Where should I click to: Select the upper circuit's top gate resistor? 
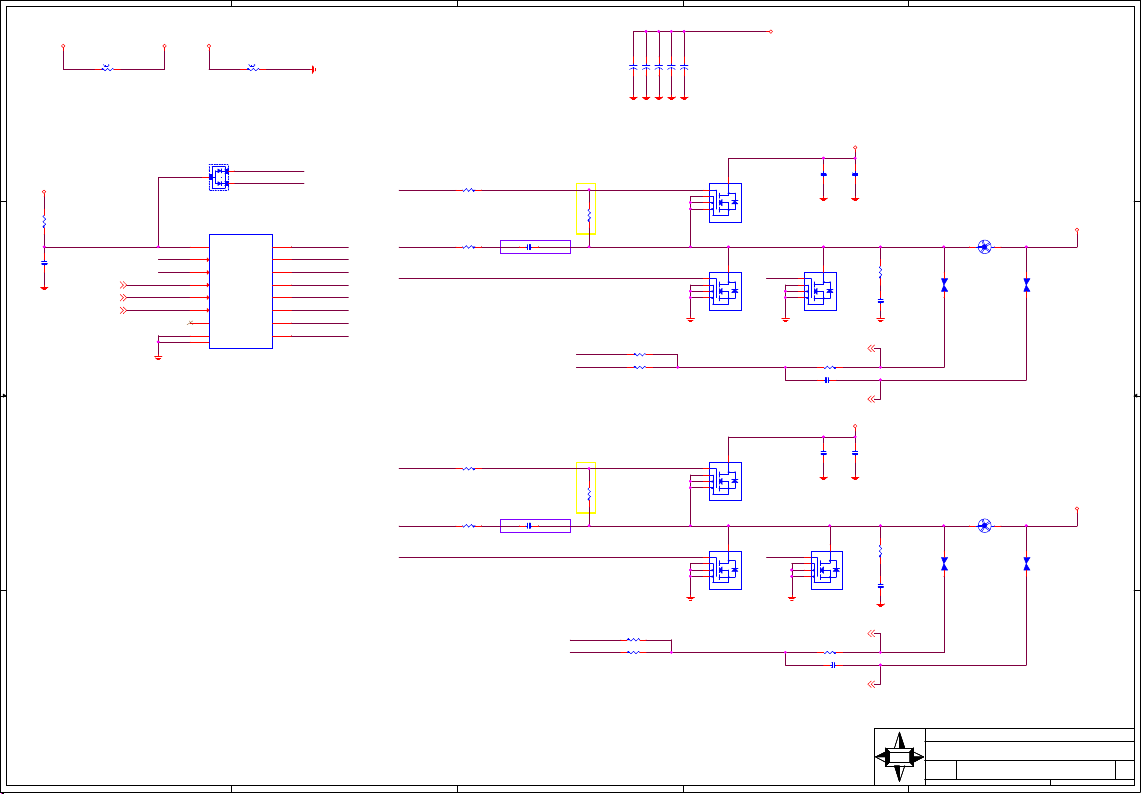[469, 190]
